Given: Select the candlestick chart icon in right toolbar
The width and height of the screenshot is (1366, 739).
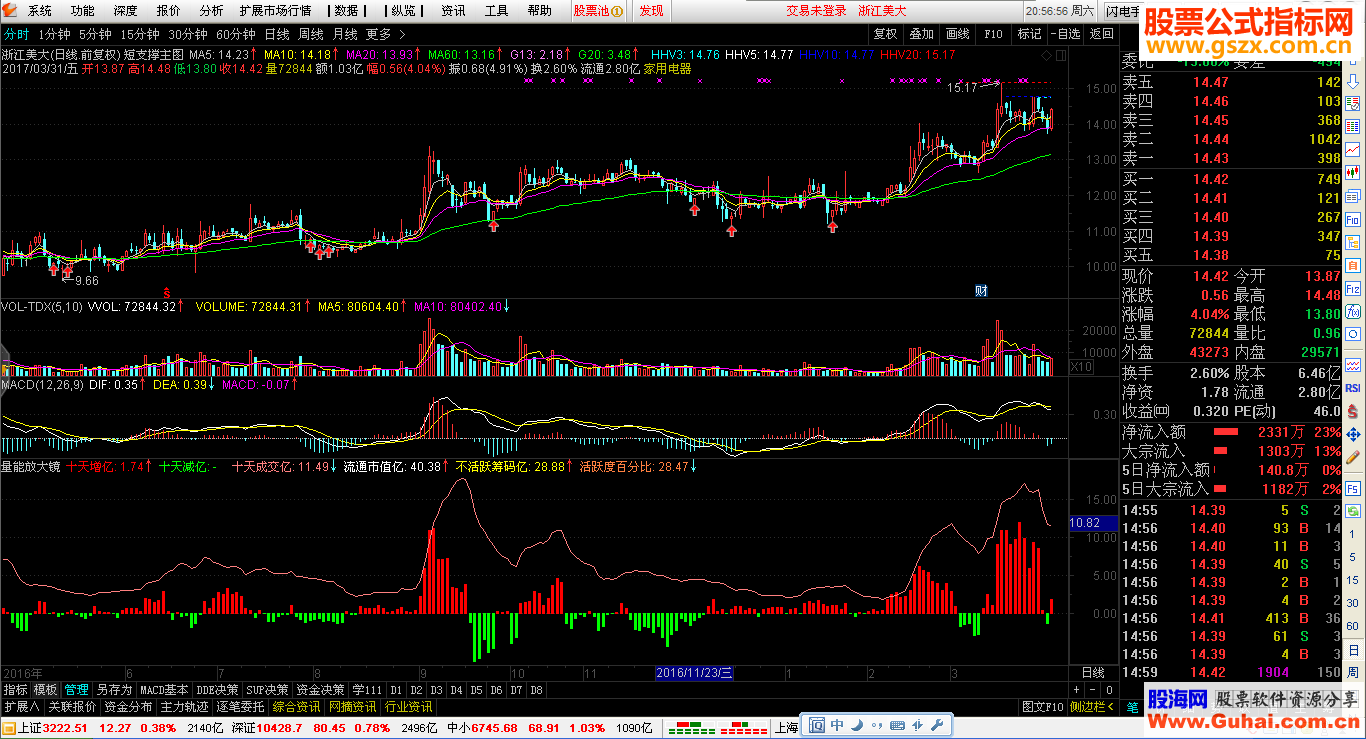Looking at the screenshot, I should pyautogui.click(x=1354, y=172).
